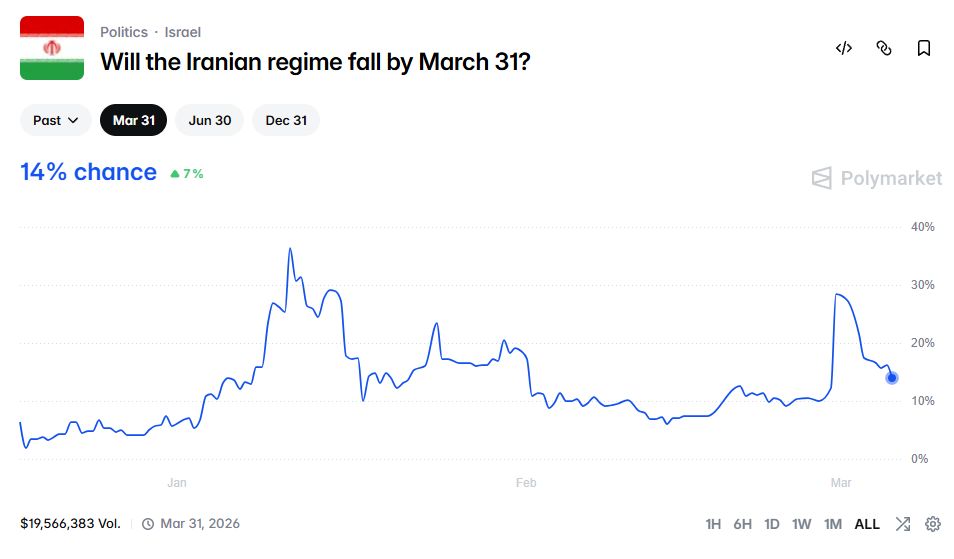This screenshot has width=954, height=559.
Task: Select the Mar 31 date tab
Action: [x=134, y=120]
